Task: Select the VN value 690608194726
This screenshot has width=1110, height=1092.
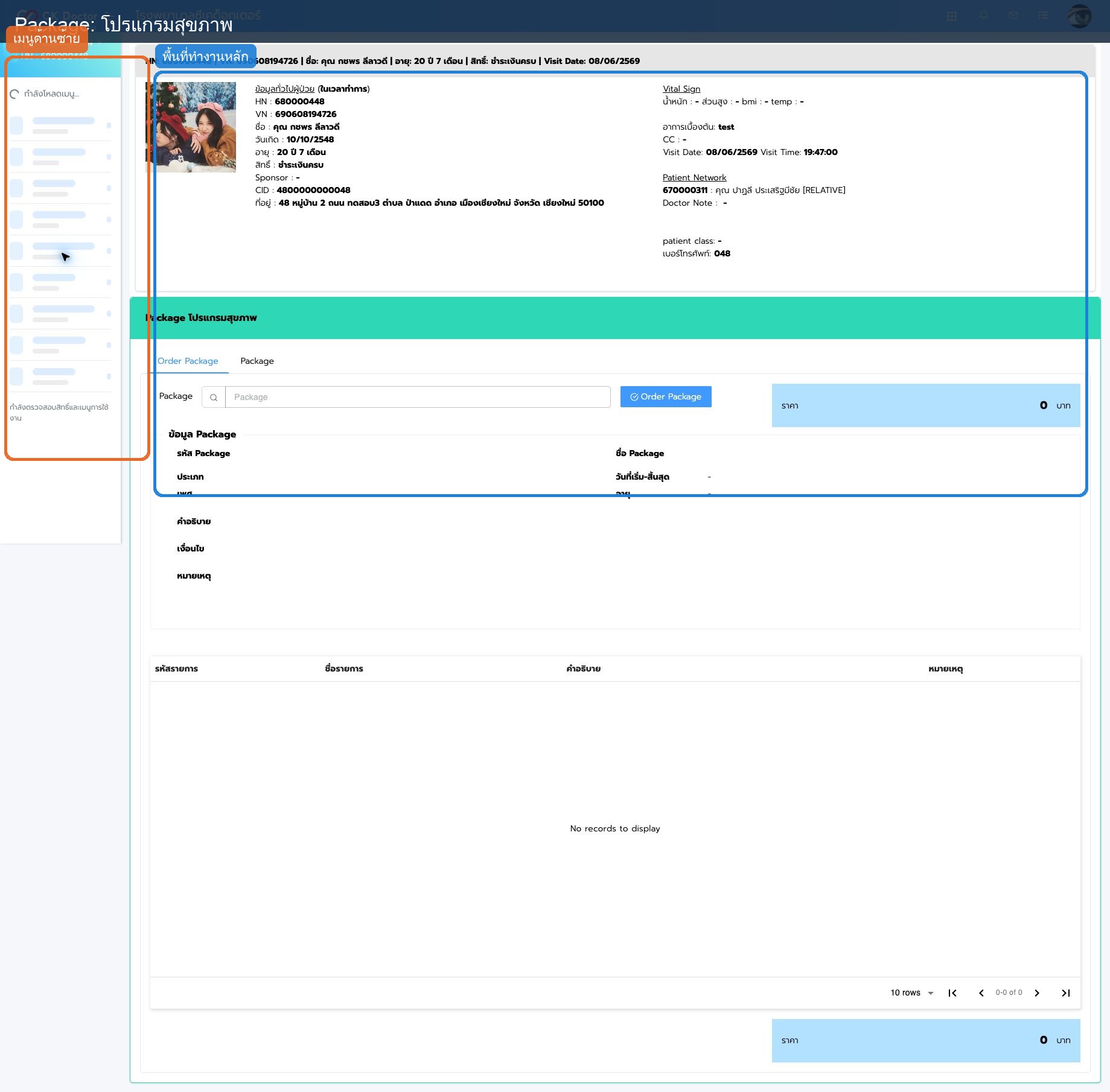Action: pos(306,114)
